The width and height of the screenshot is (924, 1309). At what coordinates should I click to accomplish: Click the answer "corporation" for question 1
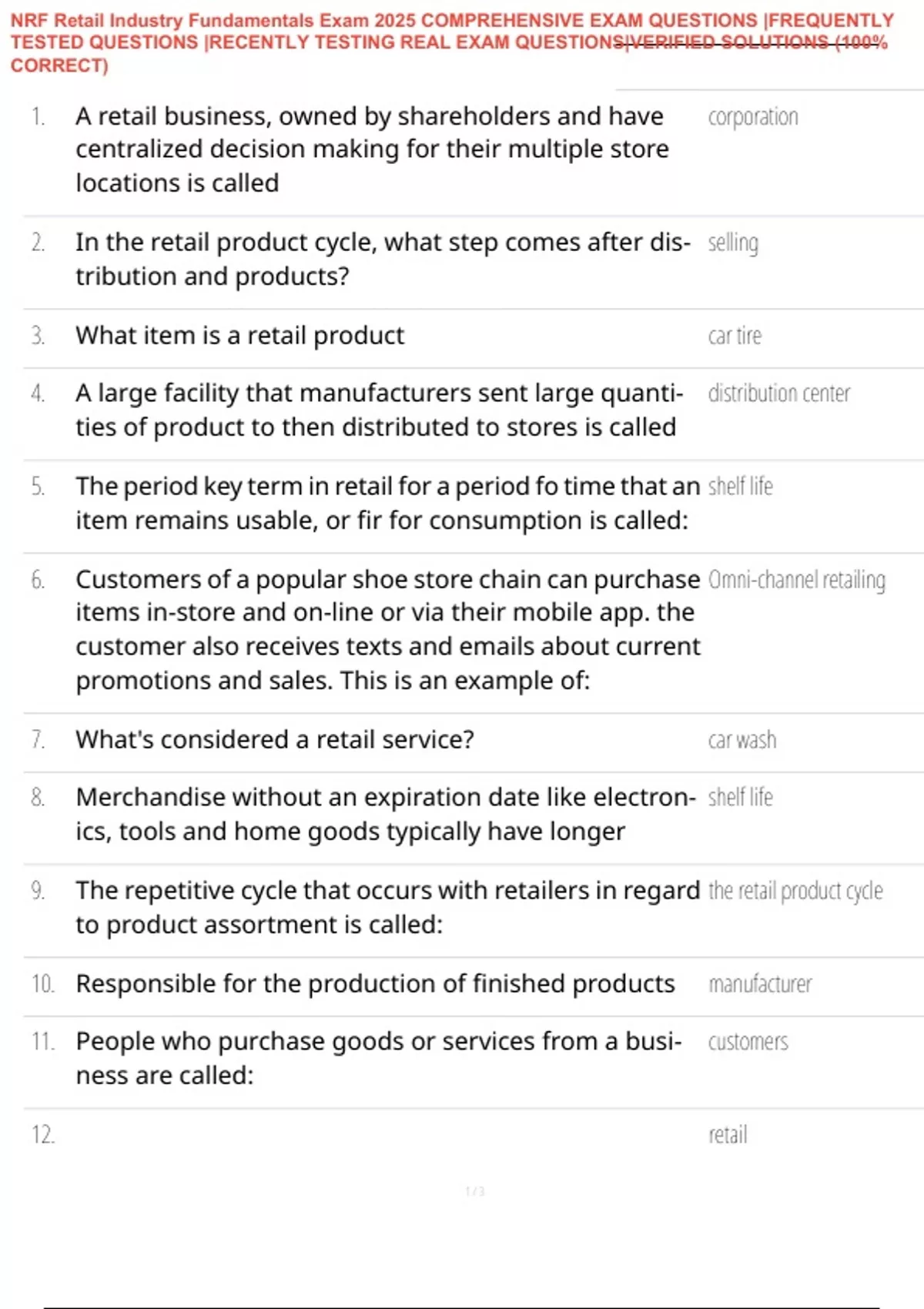tap(752, 117)
